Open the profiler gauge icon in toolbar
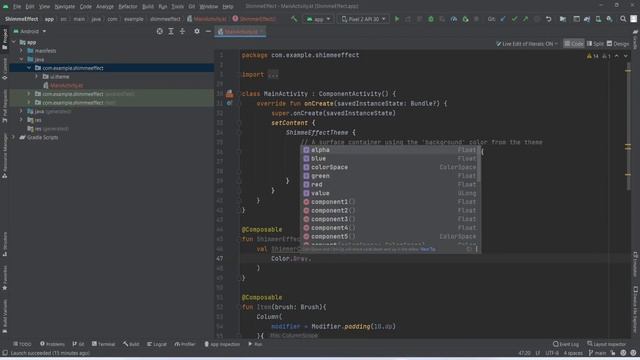This screenshot has width=640, height=360. point(453,19)
